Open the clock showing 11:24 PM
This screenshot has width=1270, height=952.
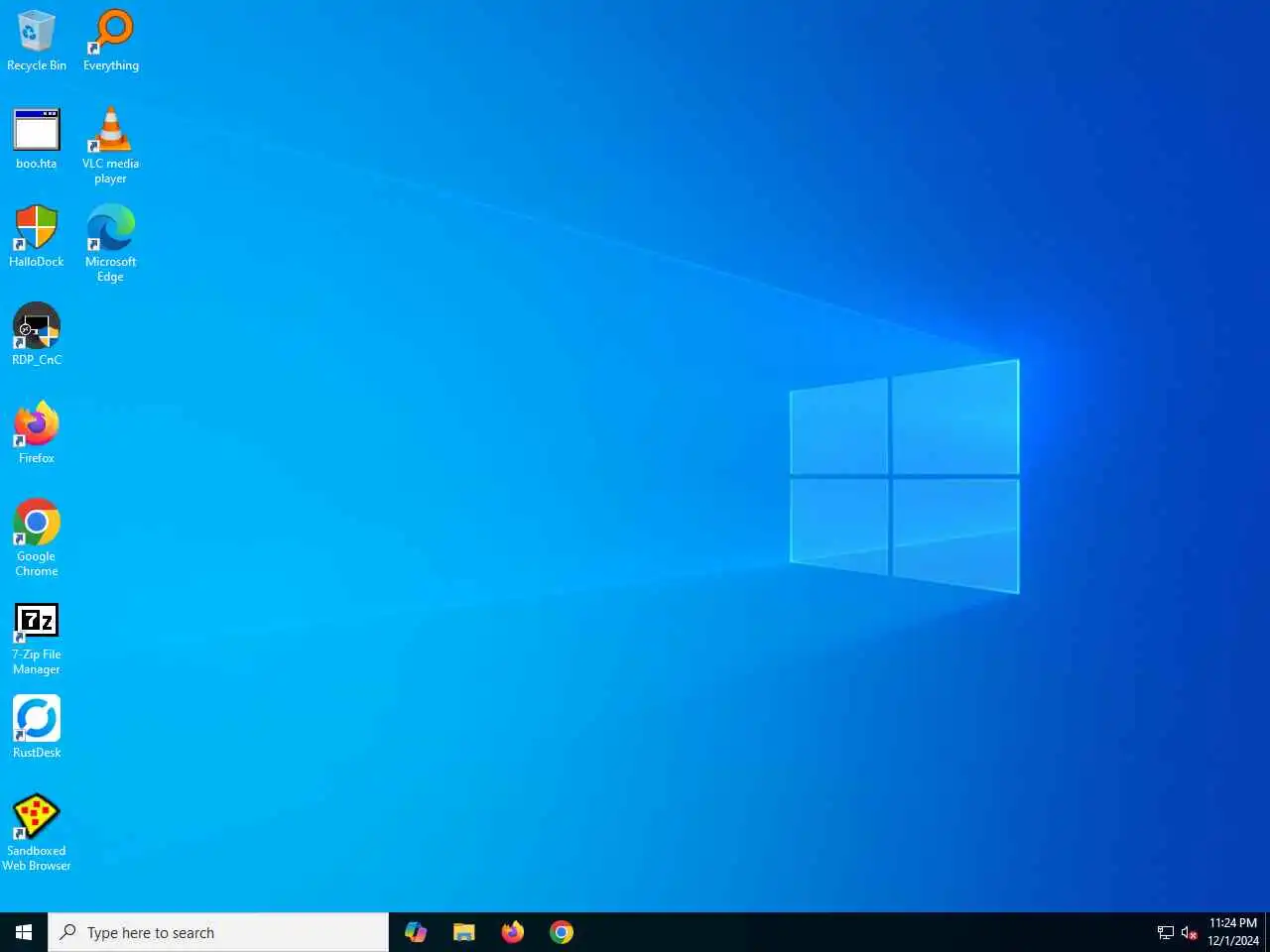pos(1233,932)
